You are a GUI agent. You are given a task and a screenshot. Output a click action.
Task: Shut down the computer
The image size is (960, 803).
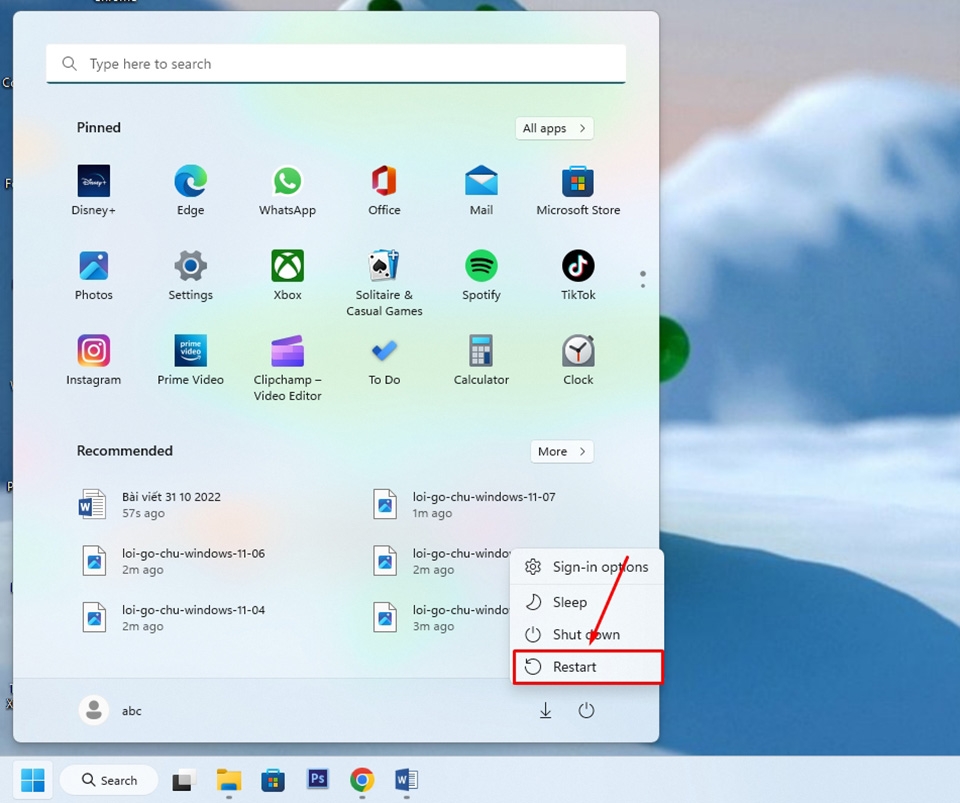[586, 634]
